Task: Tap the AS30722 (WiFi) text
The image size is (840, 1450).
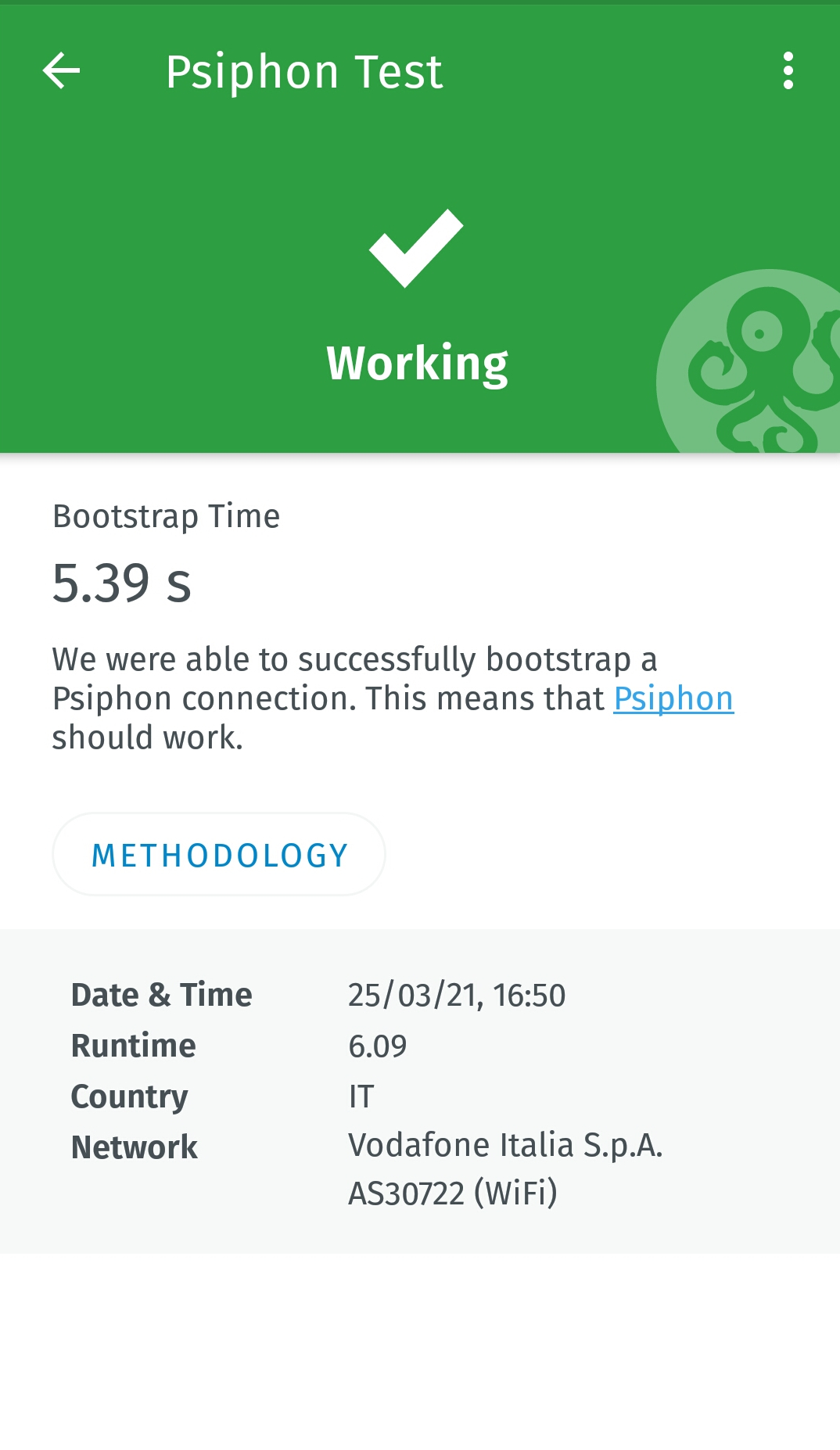Action: click(x=453, y=1193)
